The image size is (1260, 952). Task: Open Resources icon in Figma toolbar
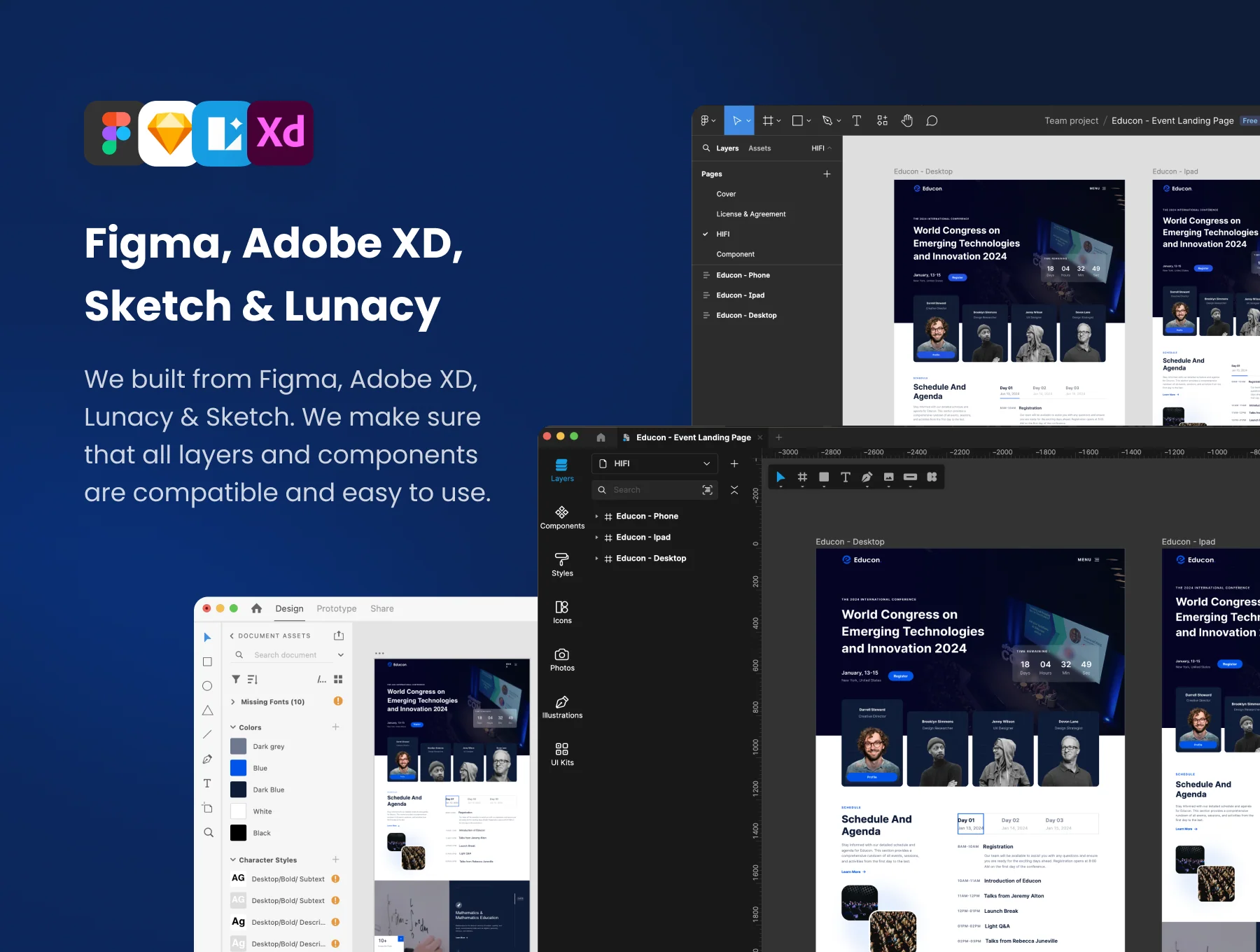882,120
